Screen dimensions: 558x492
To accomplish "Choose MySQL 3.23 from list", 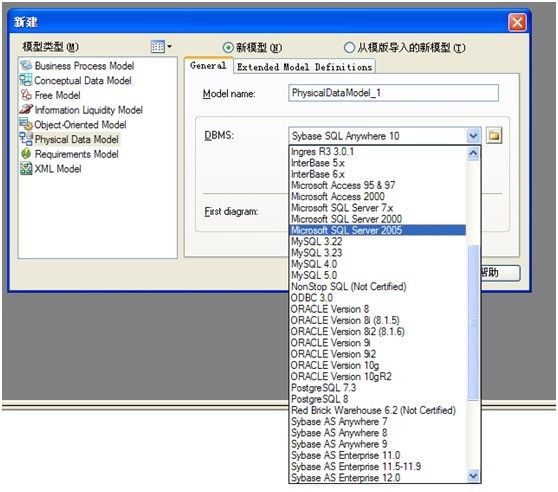I will [378, 253].
